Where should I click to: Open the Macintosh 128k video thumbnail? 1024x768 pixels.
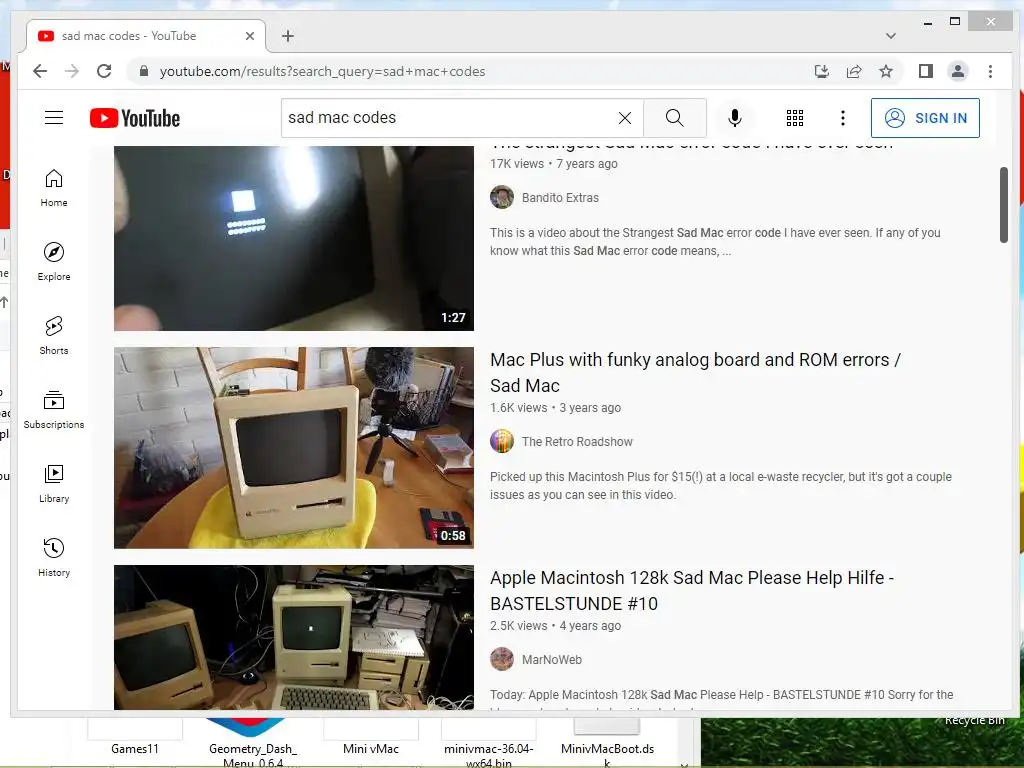click(x=294, y=637)
